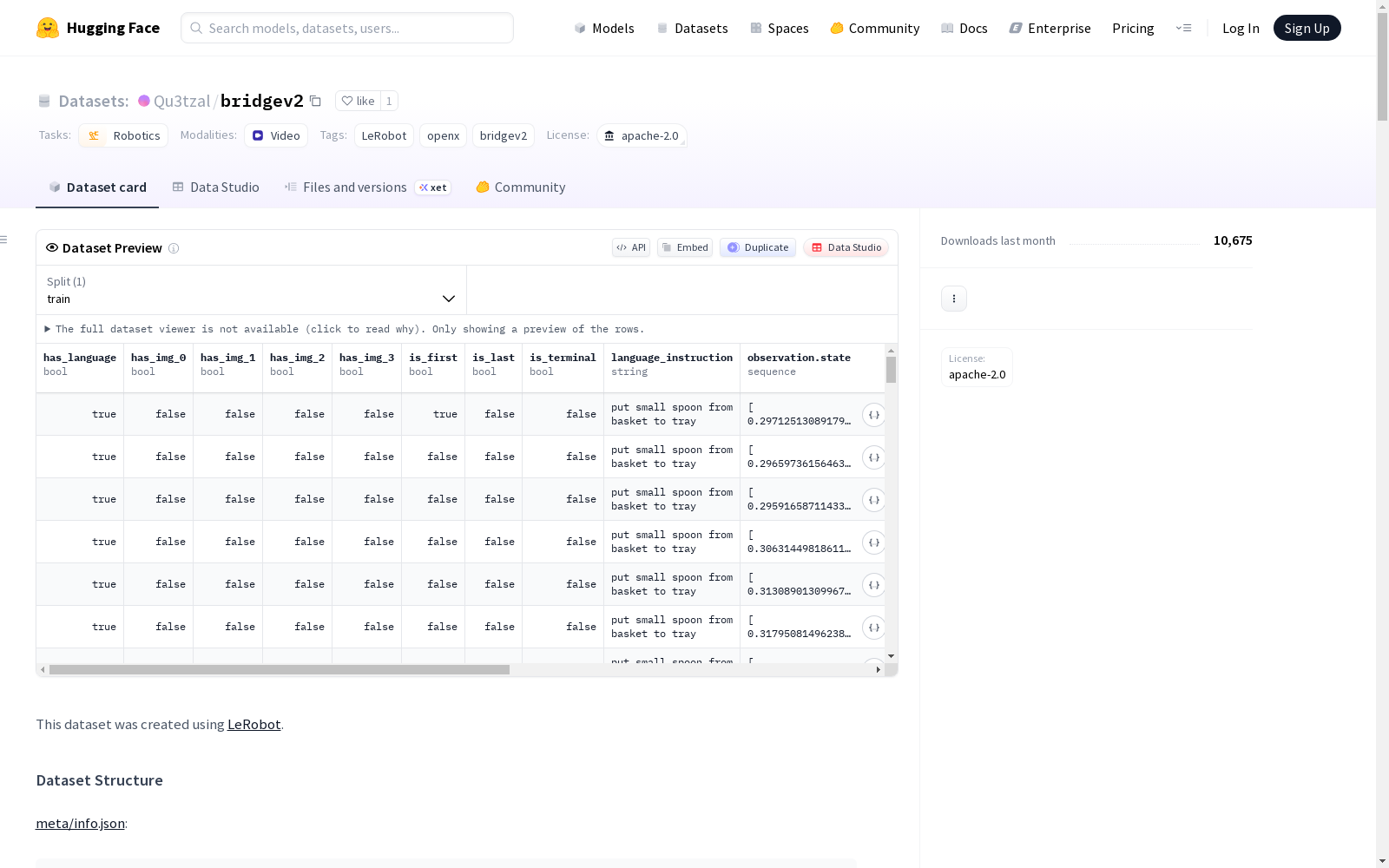Screen dimensions: 1389x868
Task: Click the Hugging Face logo icon
Action: (48, 28)
